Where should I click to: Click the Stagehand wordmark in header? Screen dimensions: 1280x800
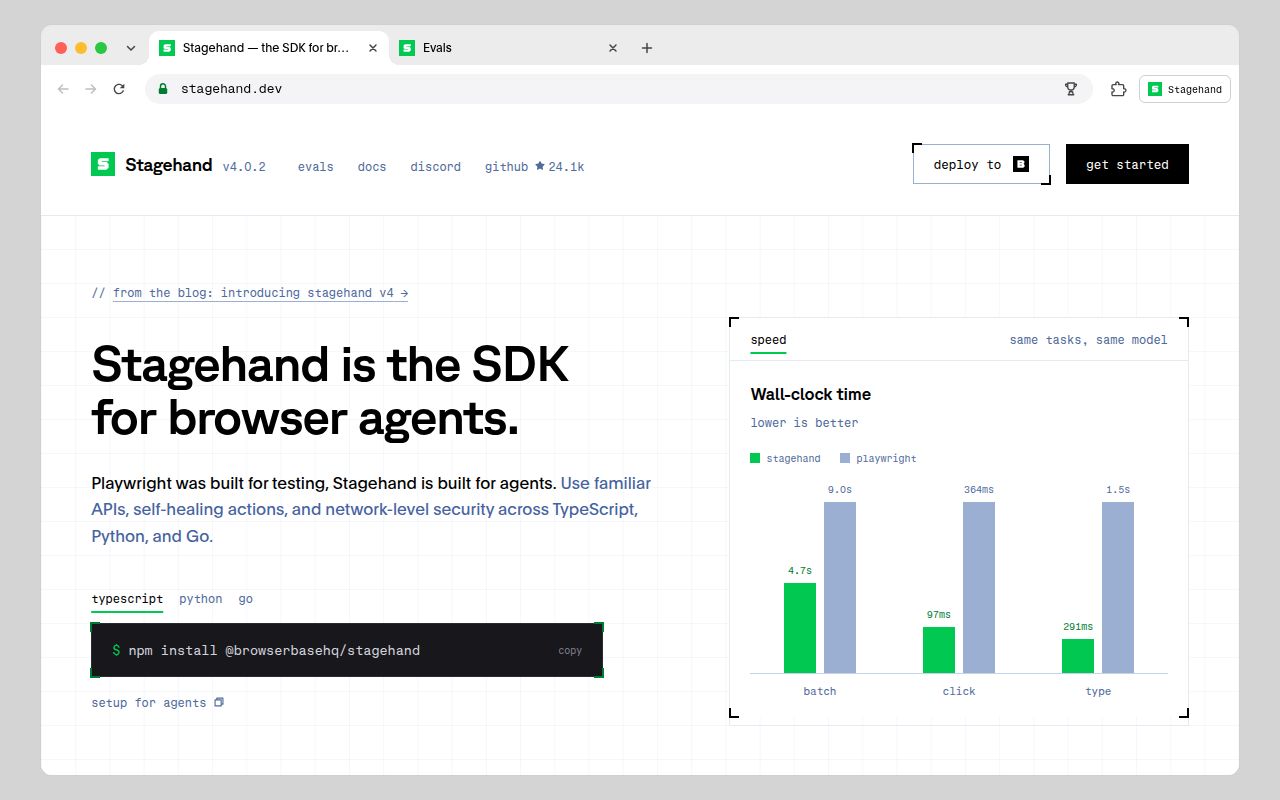coord(168,165)
